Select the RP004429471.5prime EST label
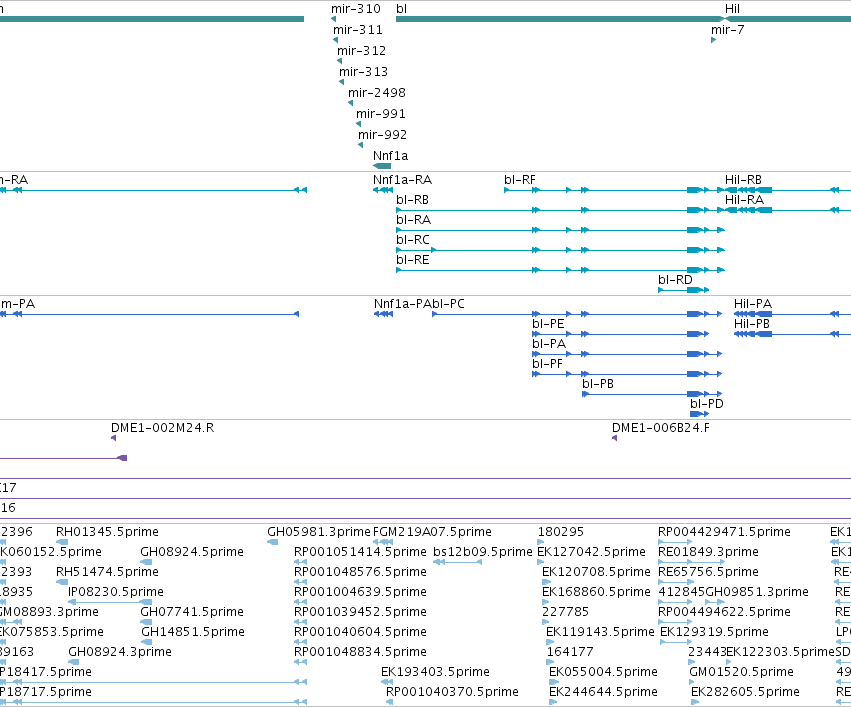 [724, 532]
